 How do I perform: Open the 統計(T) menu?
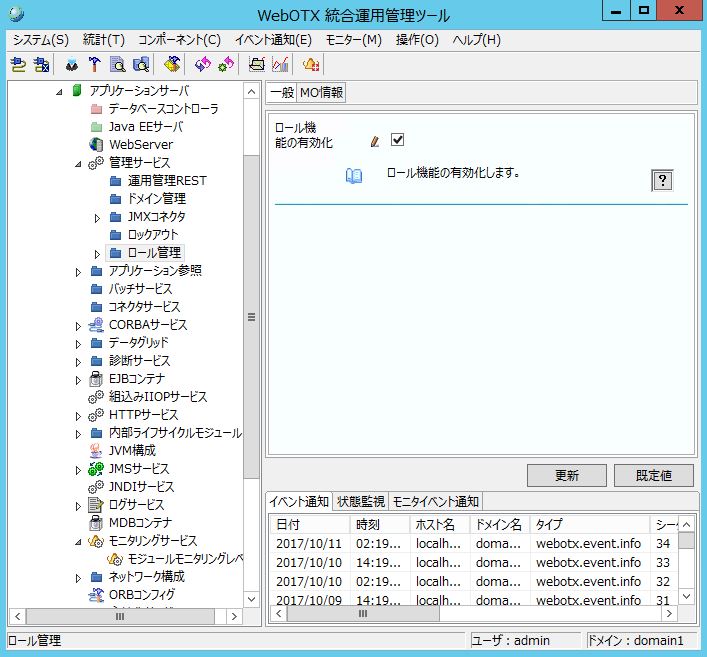pos(103,40)
